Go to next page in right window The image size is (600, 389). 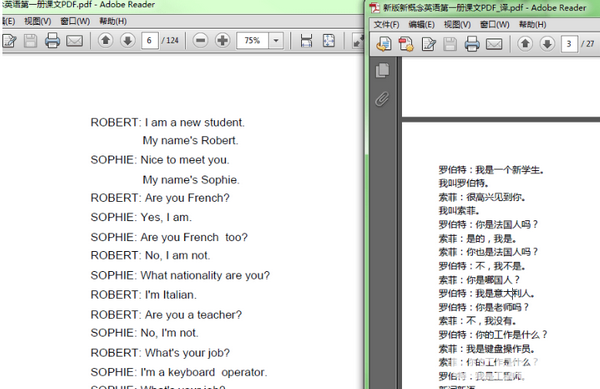(547, 44)
